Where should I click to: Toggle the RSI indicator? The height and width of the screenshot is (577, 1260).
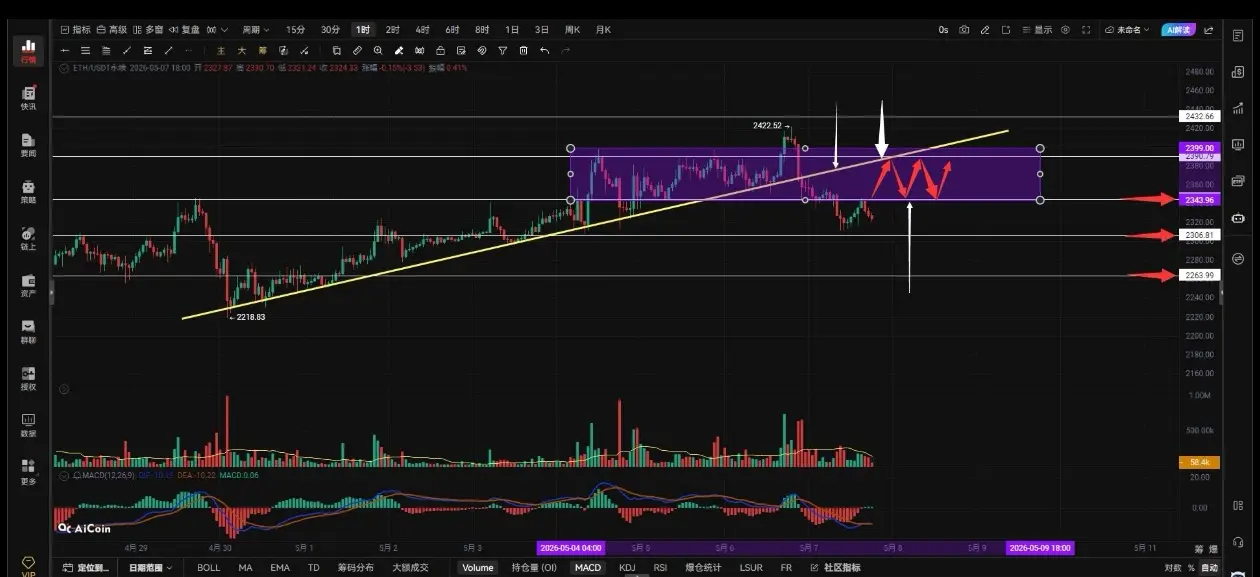click(660, 567)
